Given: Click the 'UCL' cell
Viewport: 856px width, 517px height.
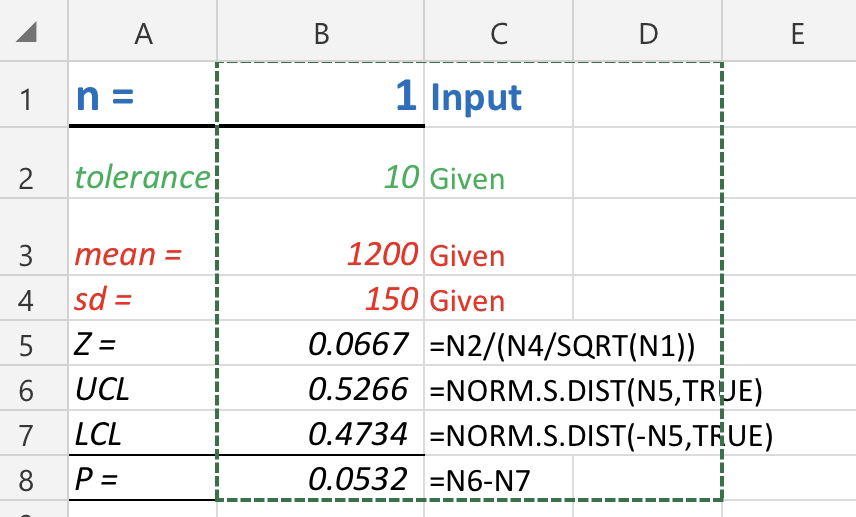Looking at the screenshot, I should pos(142,388).
